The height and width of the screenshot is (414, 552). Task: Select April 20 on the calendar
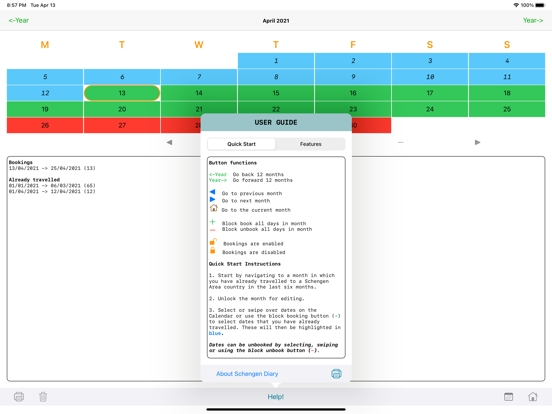122,109
